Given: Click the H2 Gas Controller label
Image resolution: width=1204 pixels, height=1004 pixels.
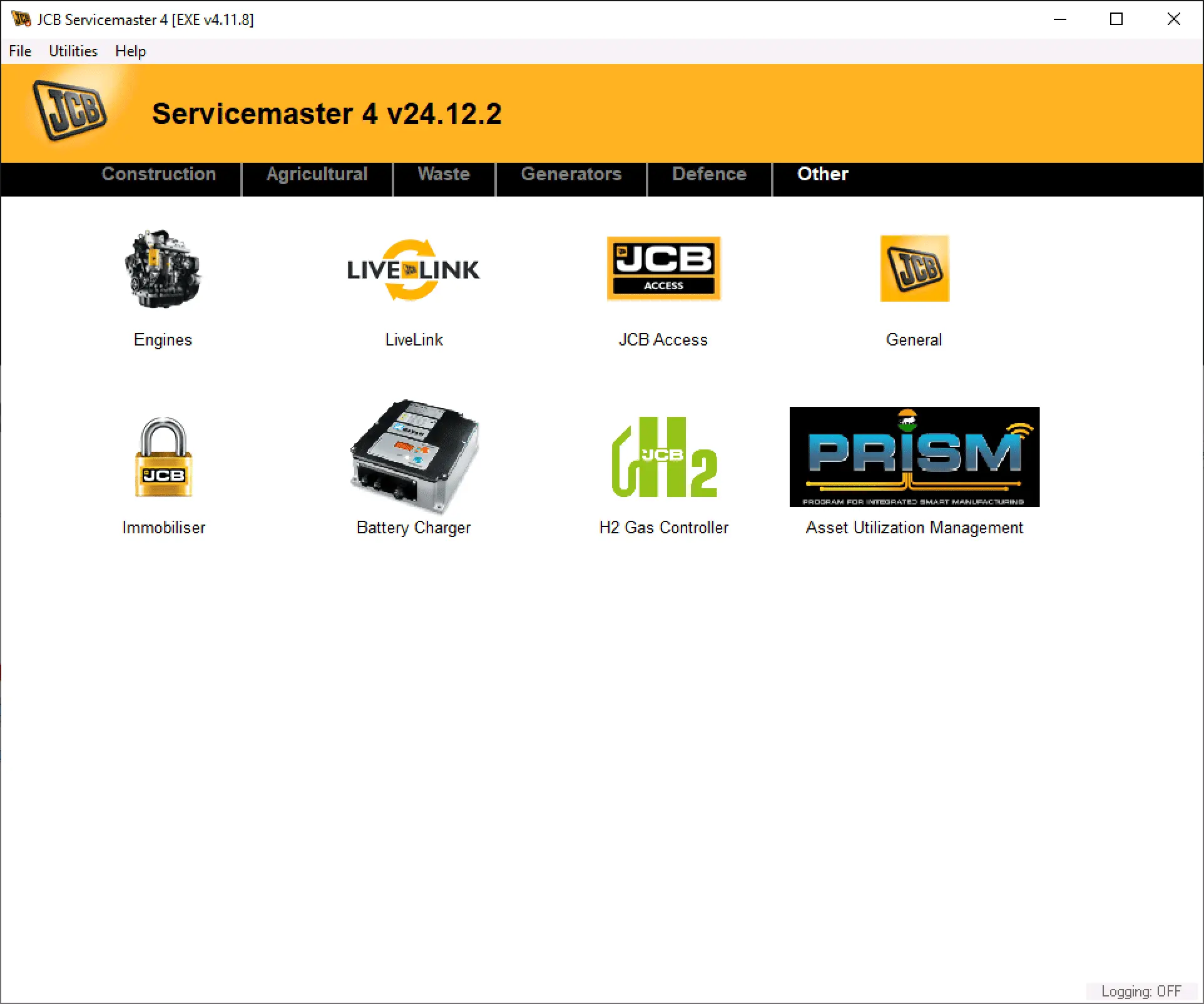Looking at the screenshot, I should [x=664, y=528].
